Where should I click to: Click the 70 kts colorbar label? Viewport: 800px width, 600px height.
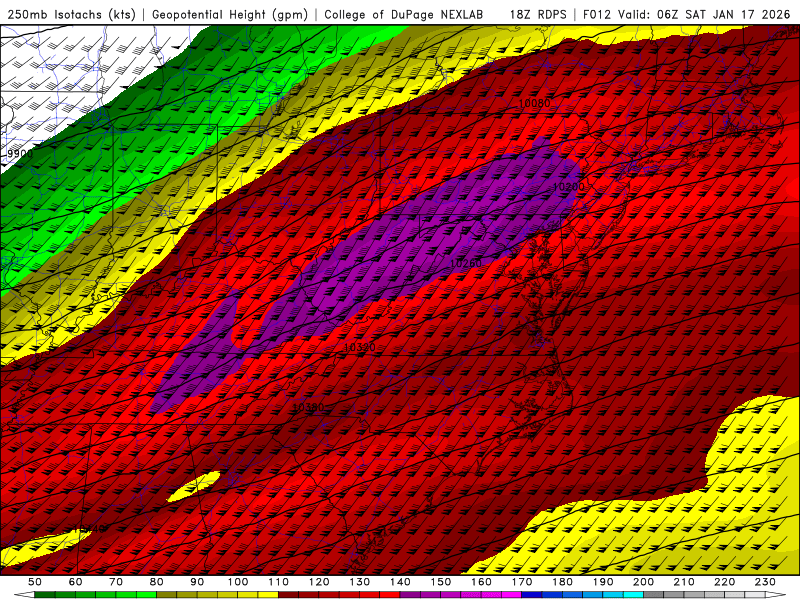coord(116,582)
